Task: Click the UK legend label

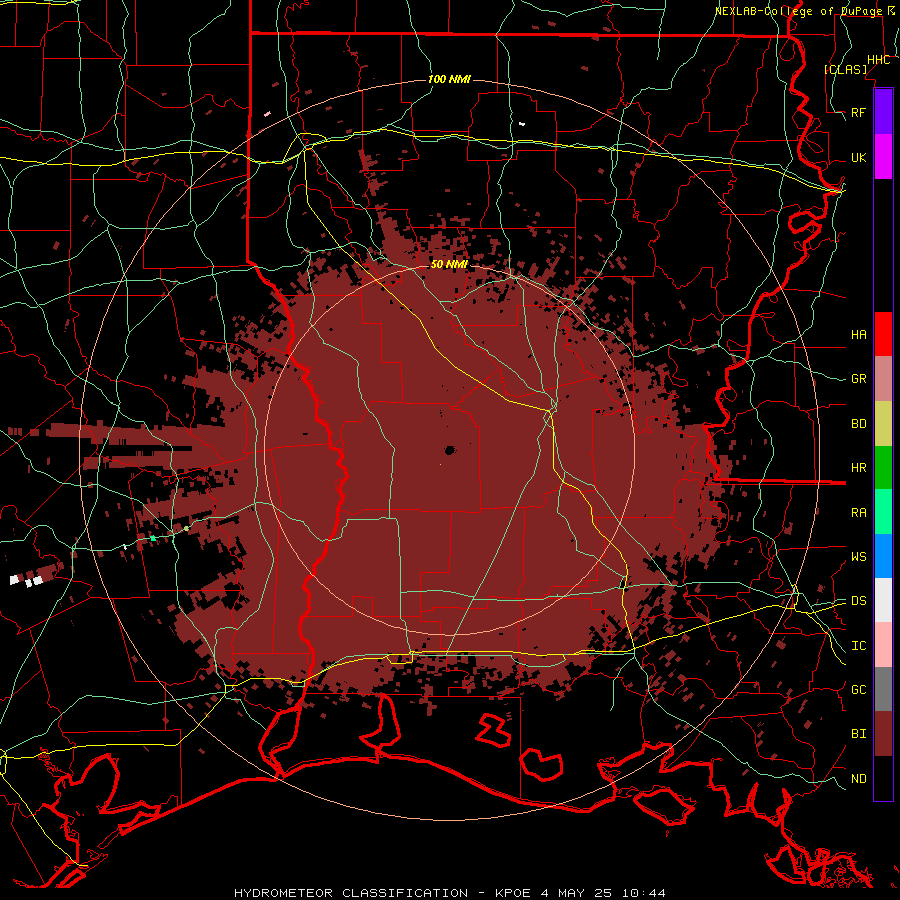Action: coord(858,157)
